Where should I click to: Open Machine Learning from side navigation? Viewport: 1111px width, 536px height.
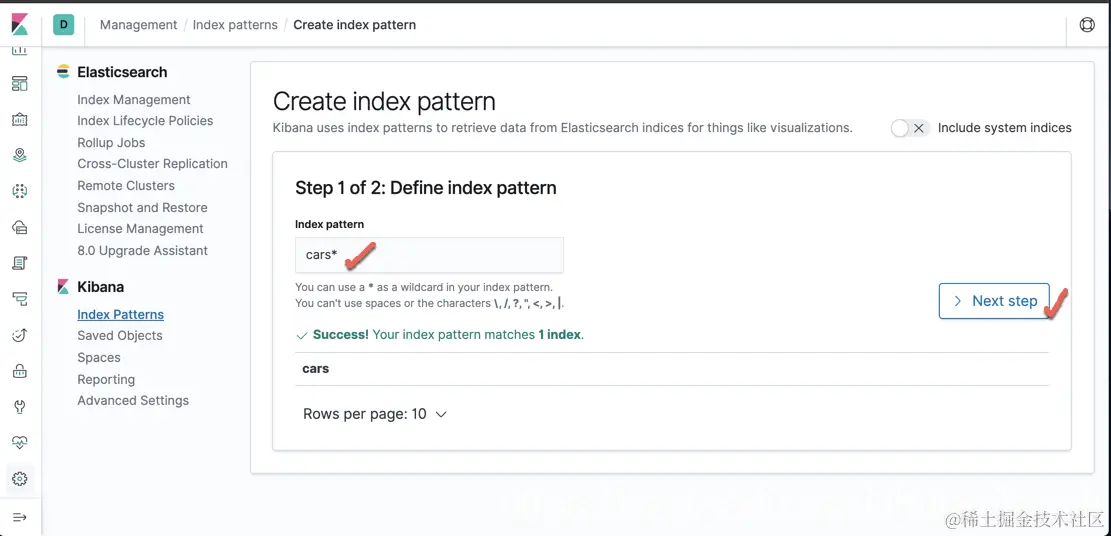click(20, 191)
